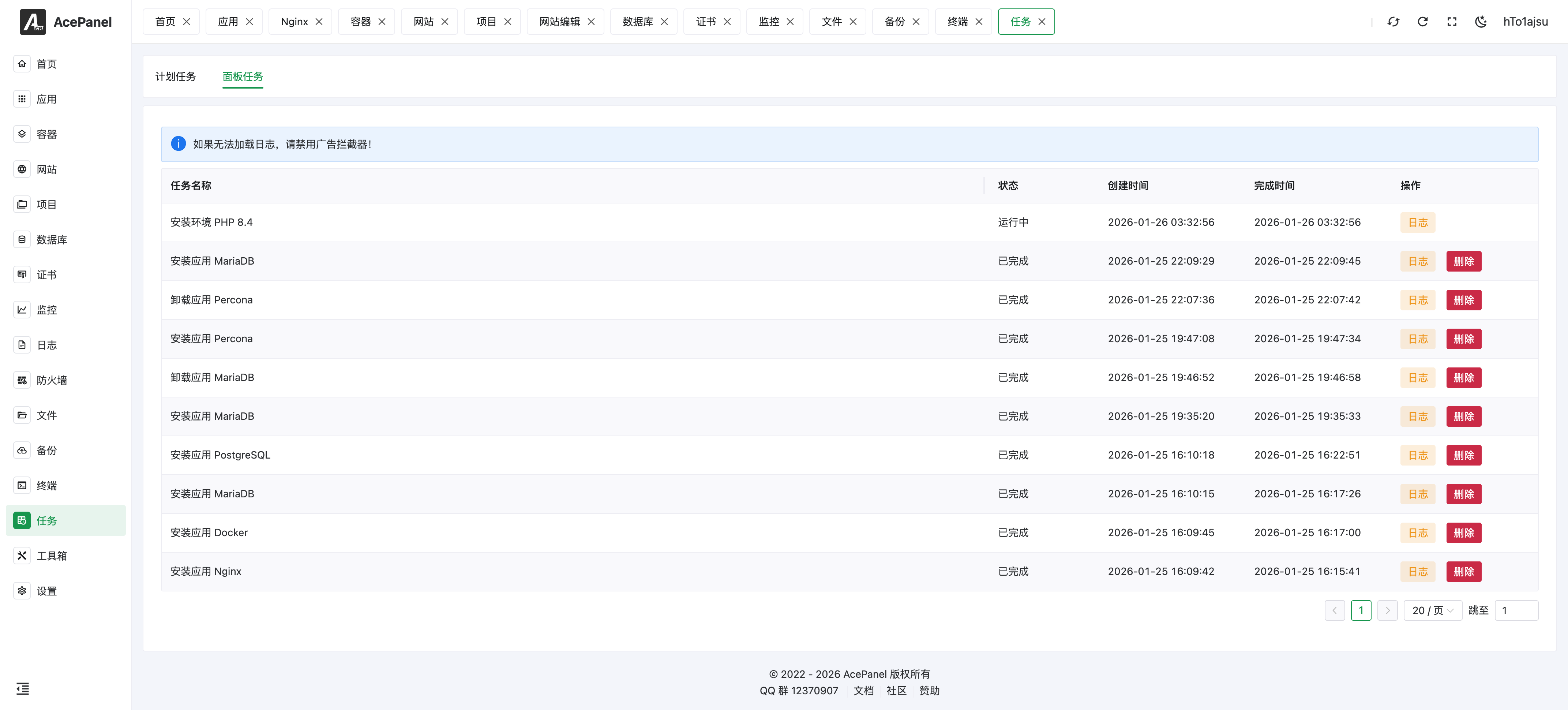The image size is (1568, 710).
Task: Open the 文档 footer link
Action: click(x=863, y=691)
